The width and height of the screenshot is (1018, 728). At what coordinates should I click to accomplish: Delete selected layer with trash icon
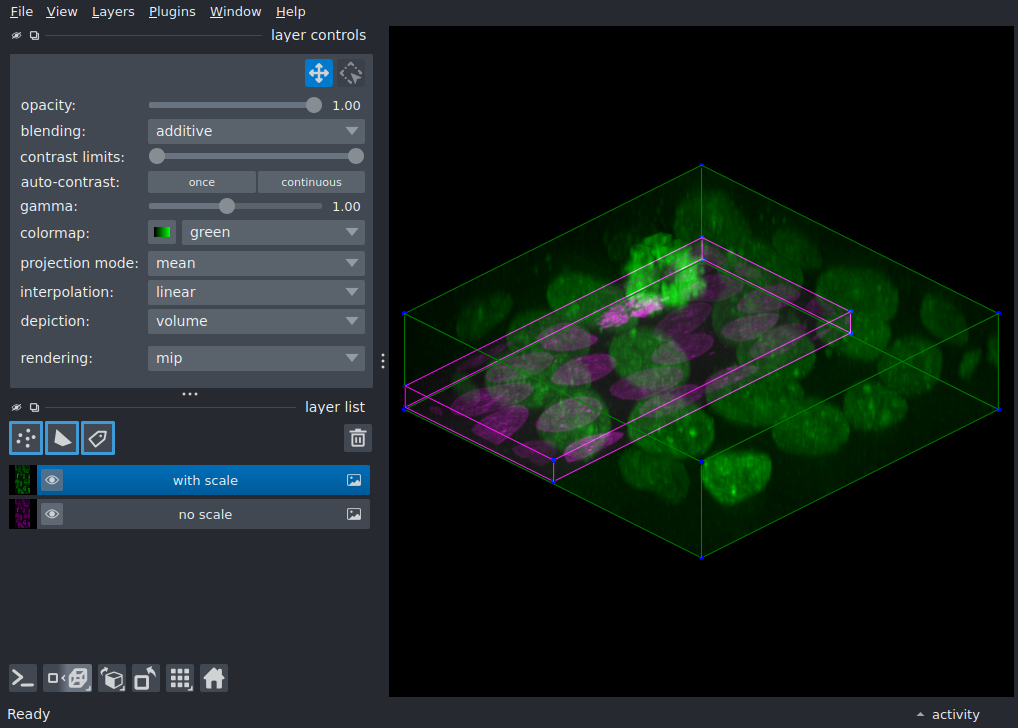pyautogui.click(x=358, y=438)
